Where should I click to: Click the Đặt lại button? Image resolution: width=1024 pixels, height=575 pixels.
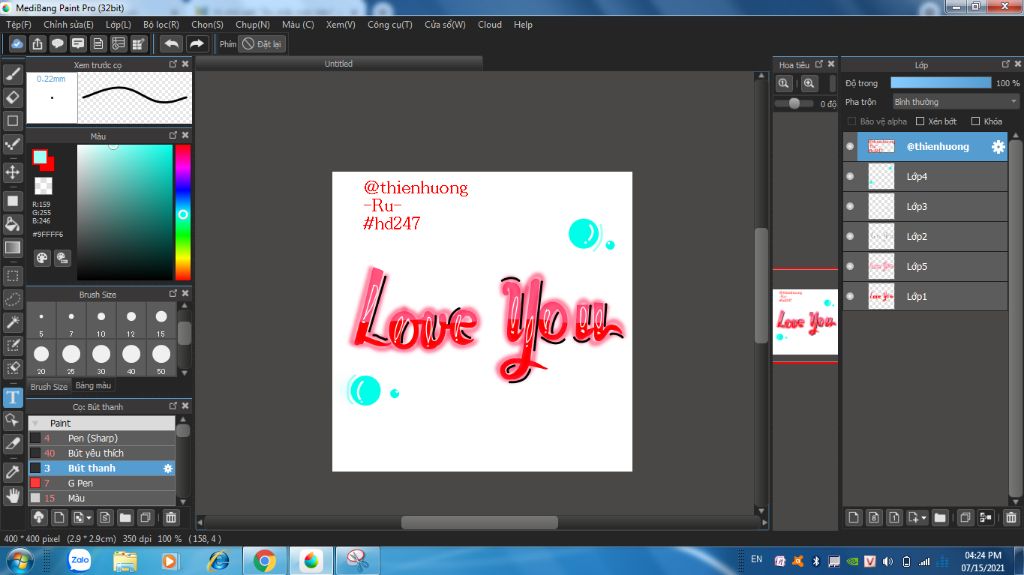[262, 44]
